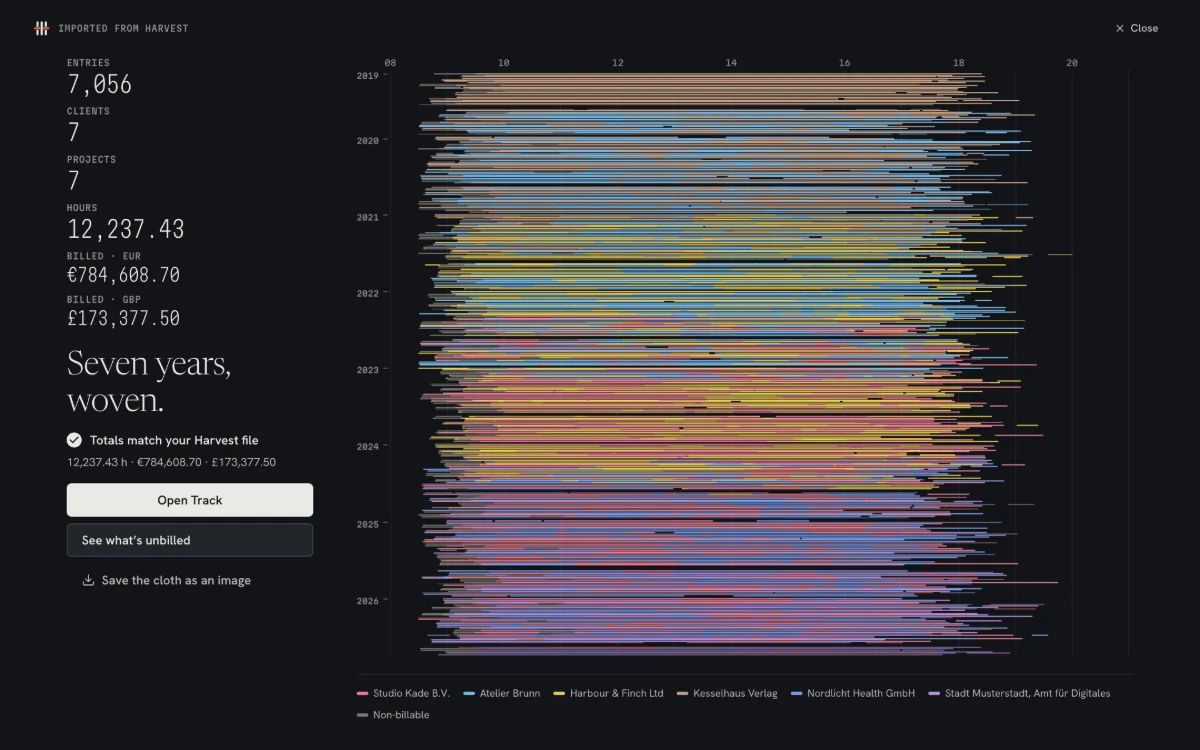Select Studio Kade B.V. pink legend swatch
1200x750 pixels.
[363, 693]
